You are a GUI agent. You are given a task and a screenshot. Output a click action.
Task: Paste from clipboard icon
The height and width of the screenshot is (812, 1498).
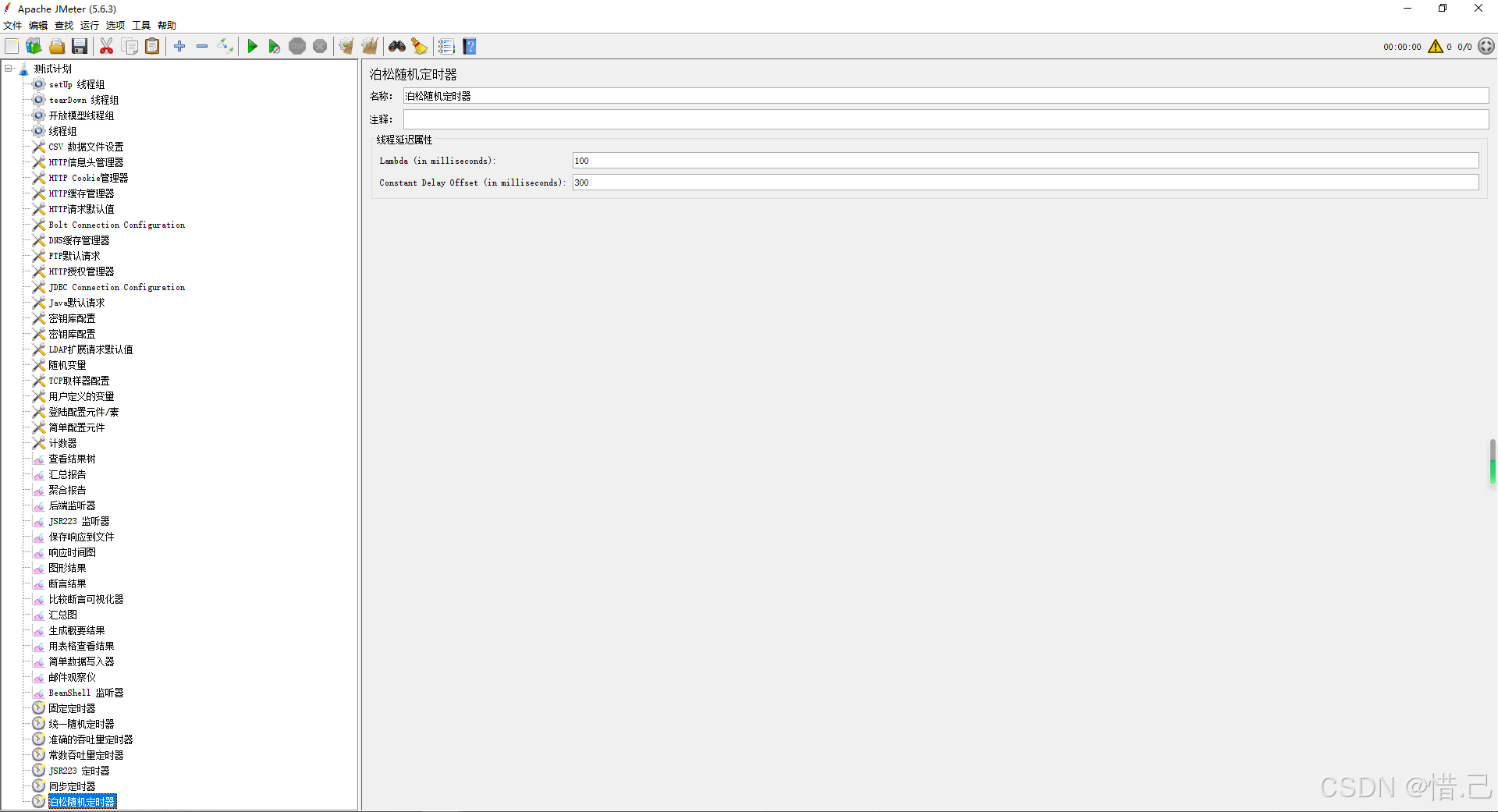coord(153,47)
